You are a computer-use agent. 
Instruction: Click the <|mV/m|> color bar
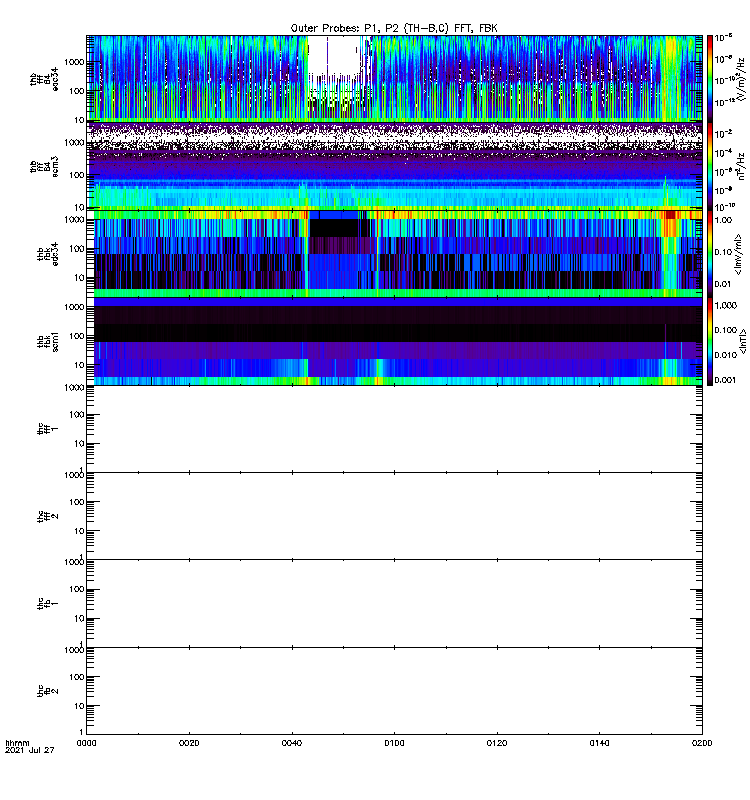pyautogui.click(x=710, y=254)
